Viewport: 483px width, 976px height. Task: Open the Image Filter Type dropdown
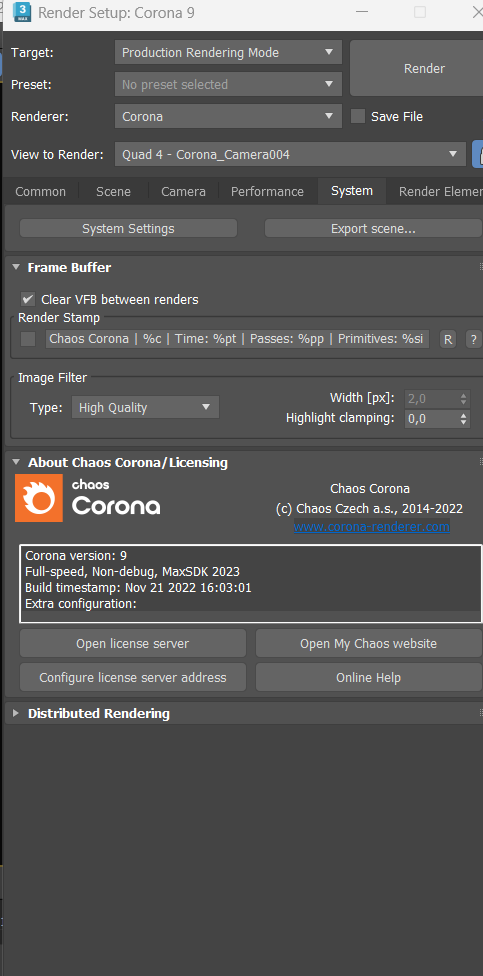(145, 408)
